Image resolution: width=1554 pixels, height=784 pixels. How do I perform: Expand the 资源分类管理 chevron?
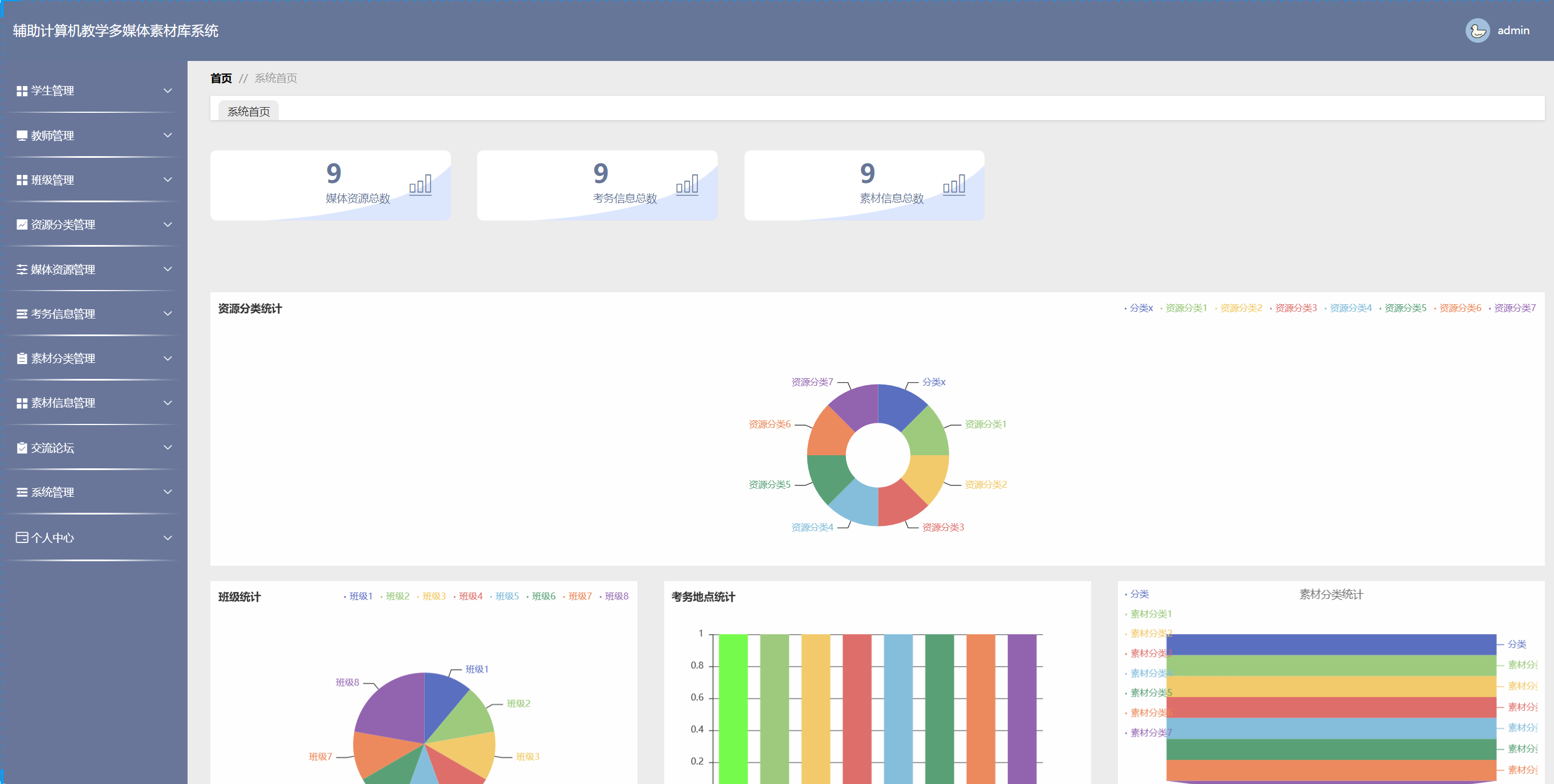(x=168, y=225)
